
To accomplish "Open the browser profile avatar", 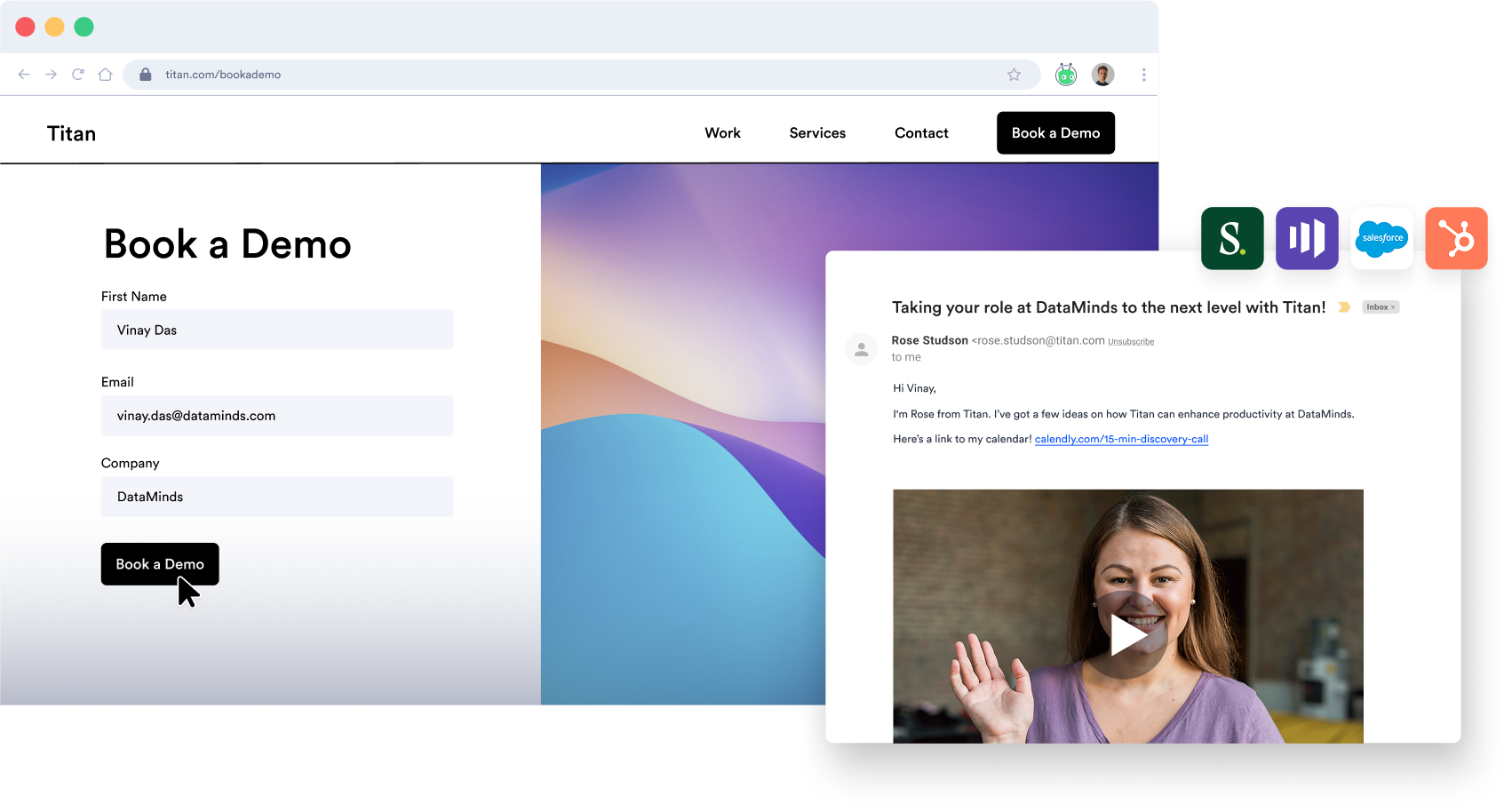I will 1102,74.
